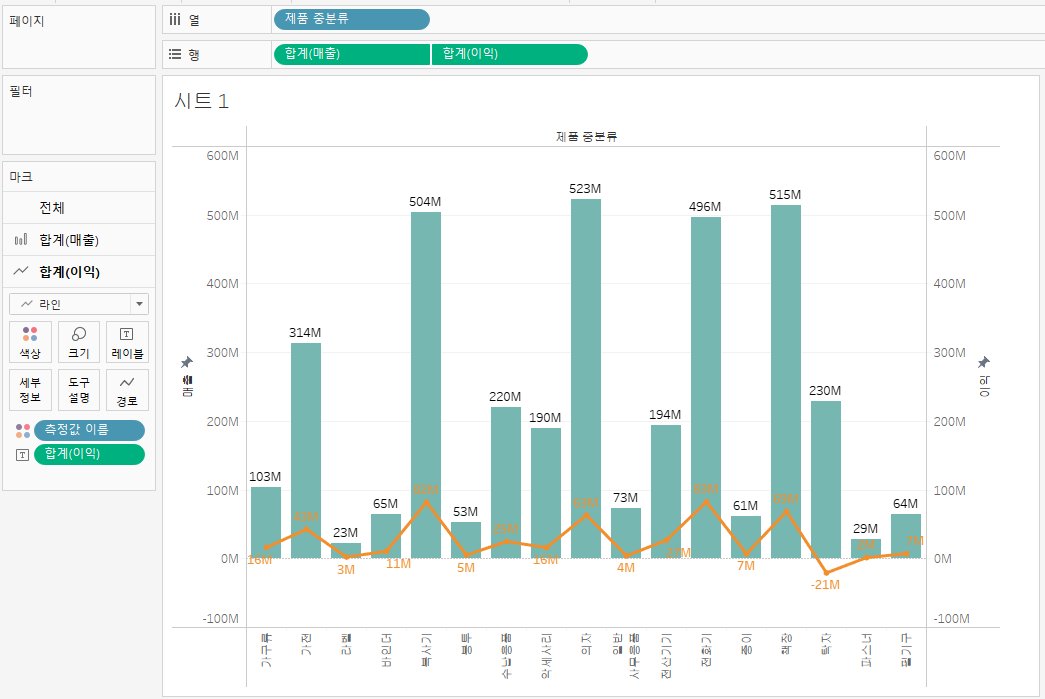Click the 페이지 shelf label
This screenshot has width=1045, height=699.
click(x=27, y=21)
